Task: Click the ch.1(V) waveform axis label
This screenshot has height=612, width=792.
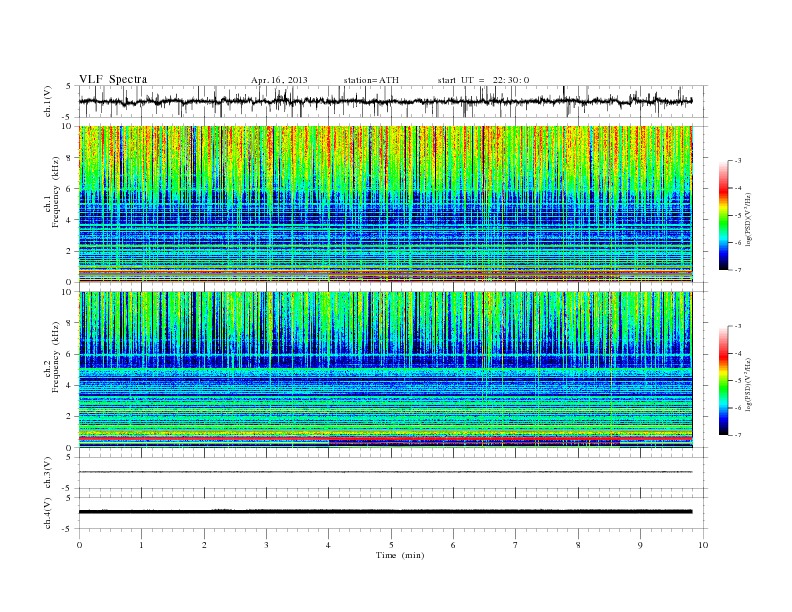Action: (x=48, y=101)
